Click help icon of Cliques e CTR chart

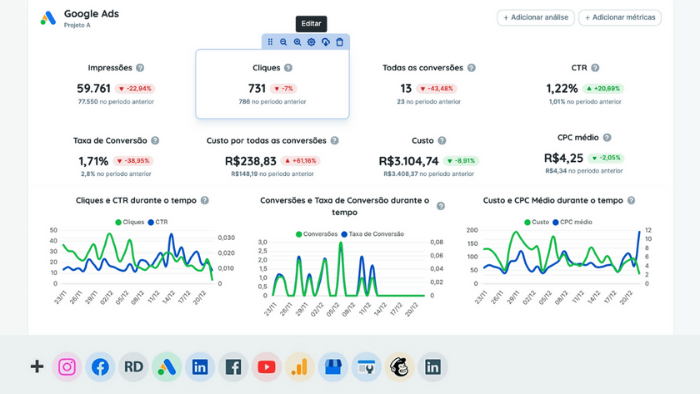pos(204,200)
